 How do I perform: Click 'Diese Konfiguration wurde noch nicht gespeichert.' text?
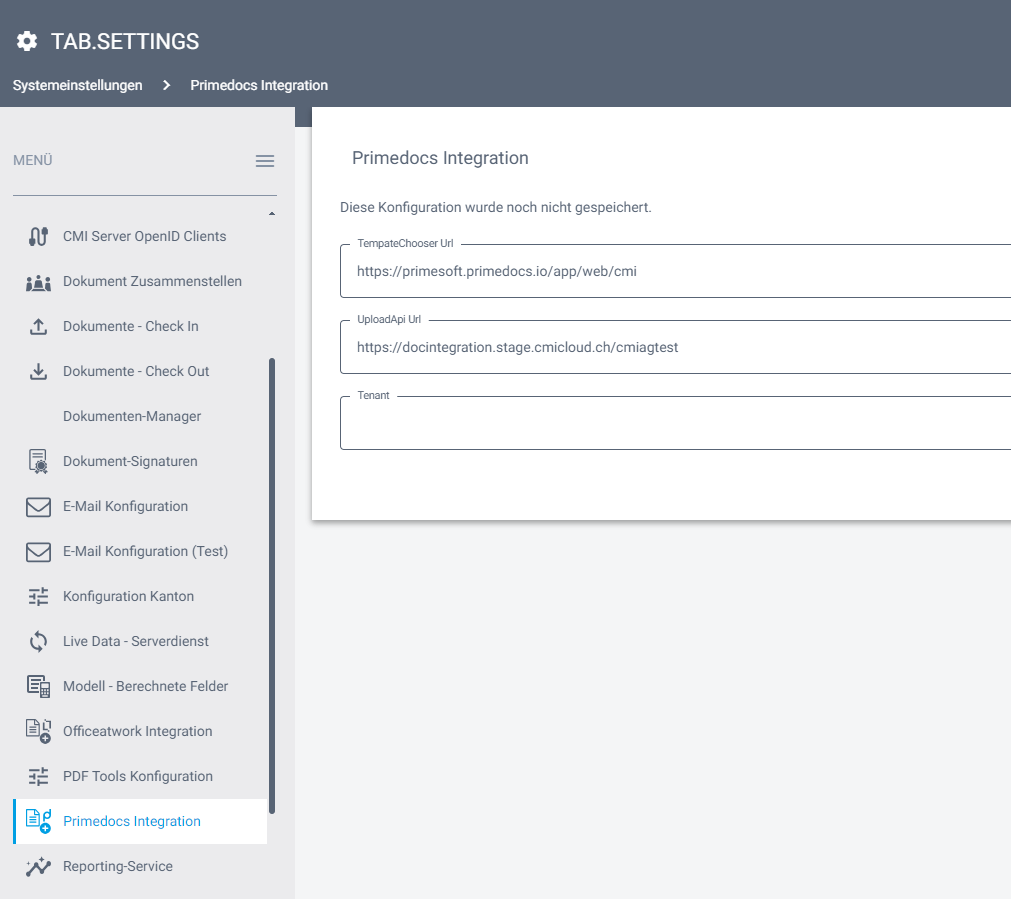496,208
